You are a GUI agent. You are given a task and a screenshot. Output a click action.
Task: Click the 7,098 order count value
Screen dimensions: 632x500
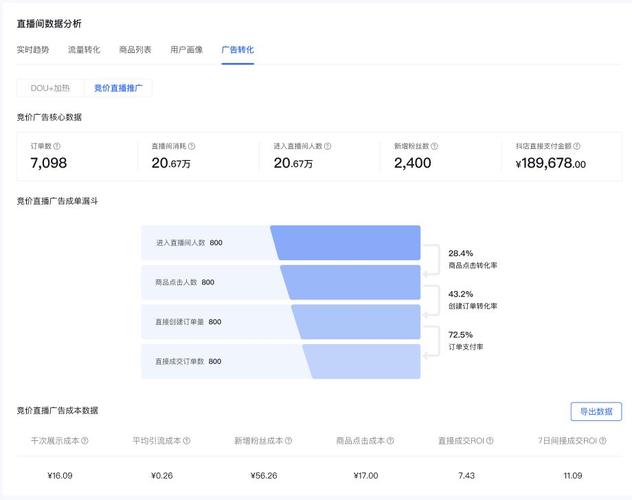(49, 163)
